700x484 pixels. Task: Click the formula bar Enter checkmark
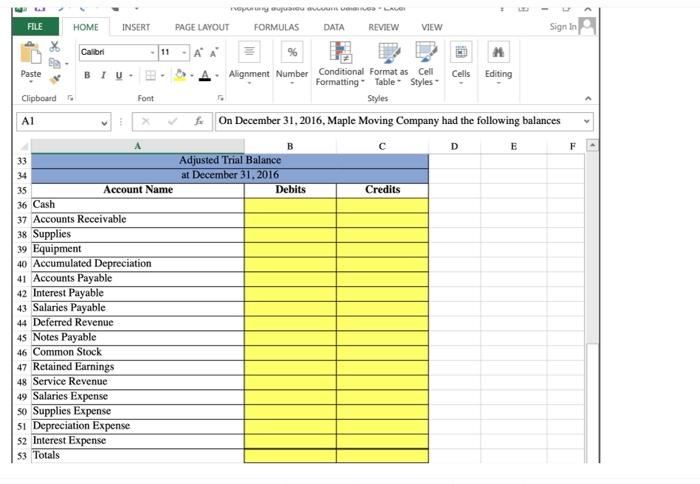[172, 121]
